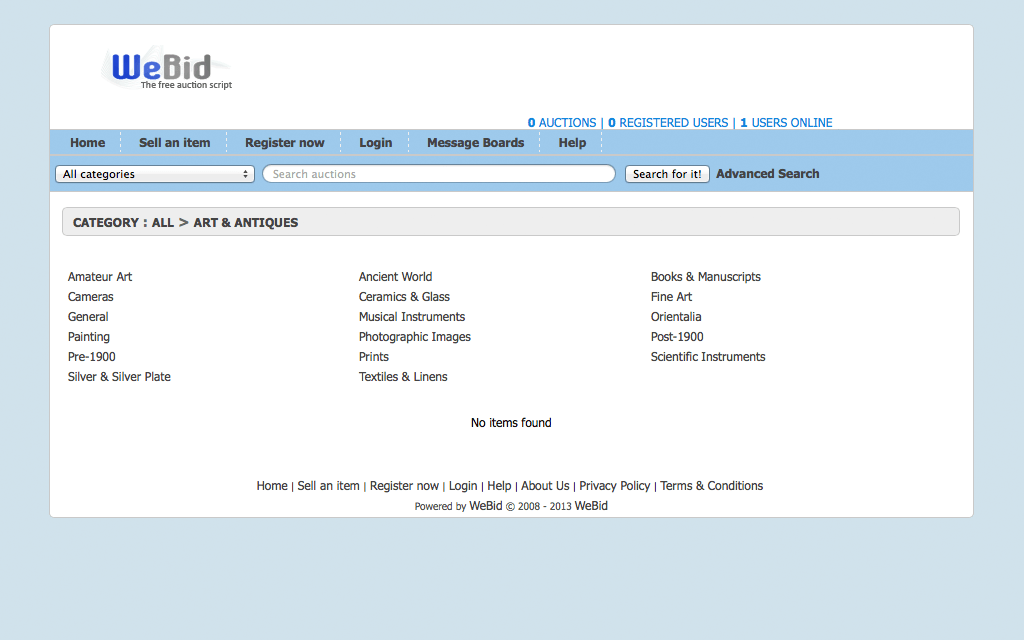Open the All categories dropdown
1024x640 pixels.
155,174
